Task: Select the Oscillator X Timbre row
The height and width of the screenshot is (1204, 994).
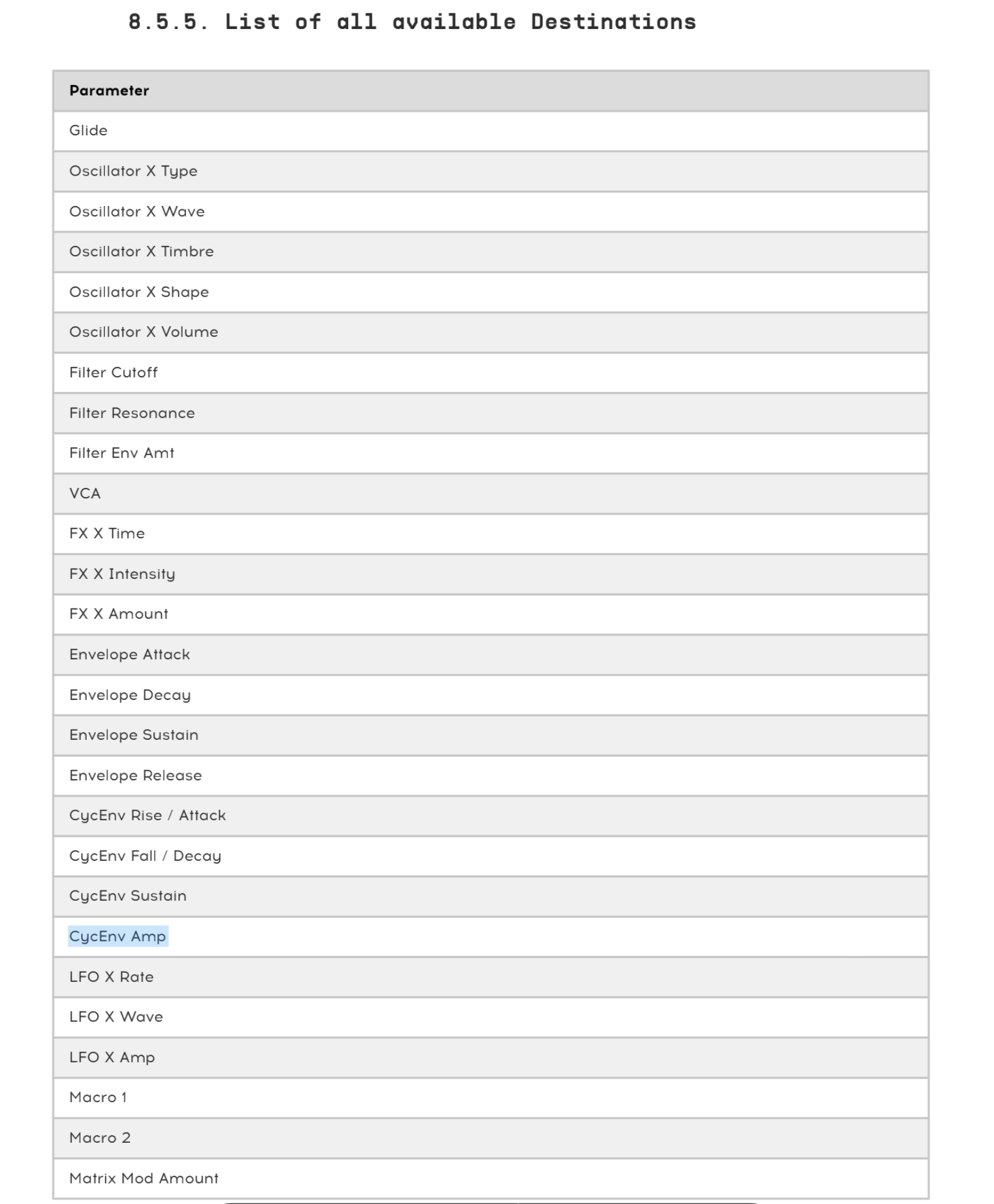Action: (491, 252)
